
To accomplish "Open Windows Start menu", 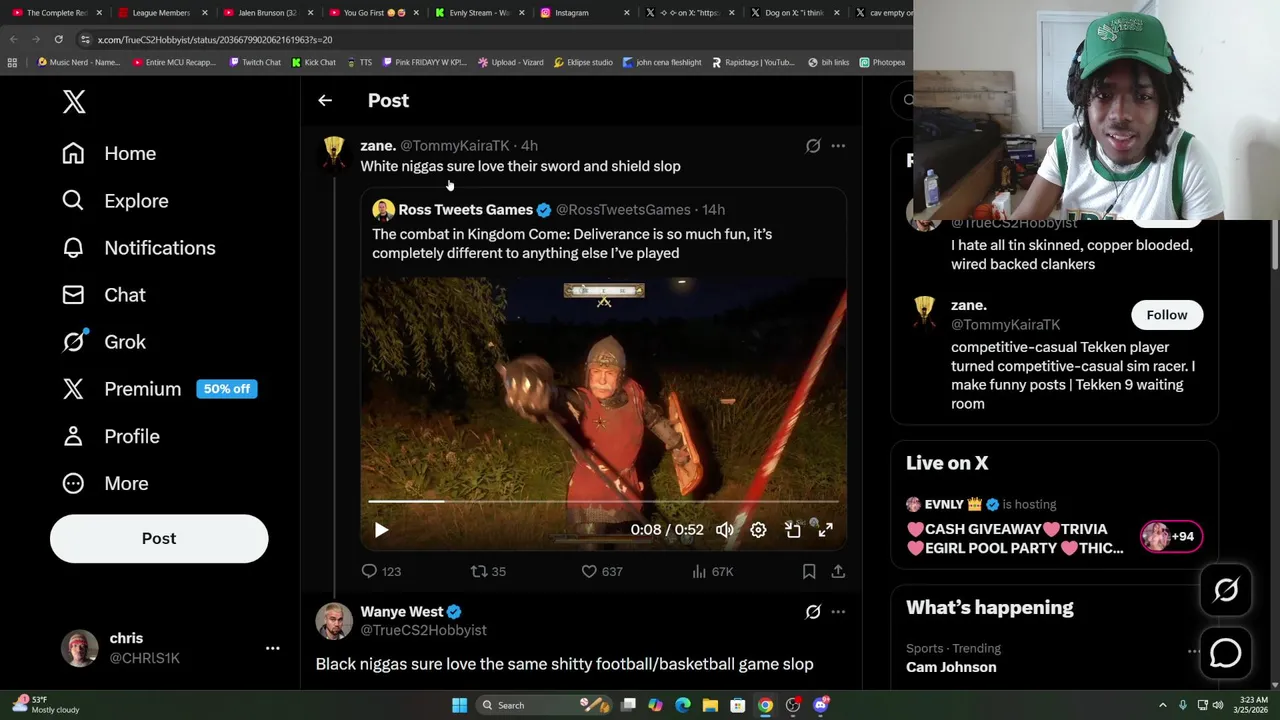I will point(459,705).
